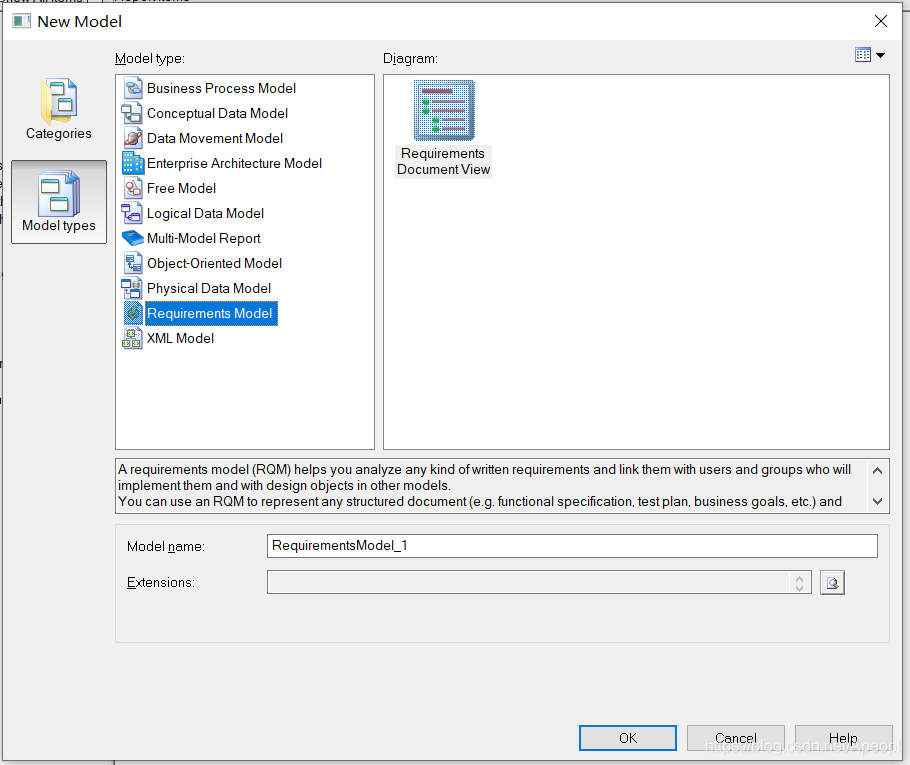Click the requirements model description text
910x765 pixels.
click(x=484, y=485)
